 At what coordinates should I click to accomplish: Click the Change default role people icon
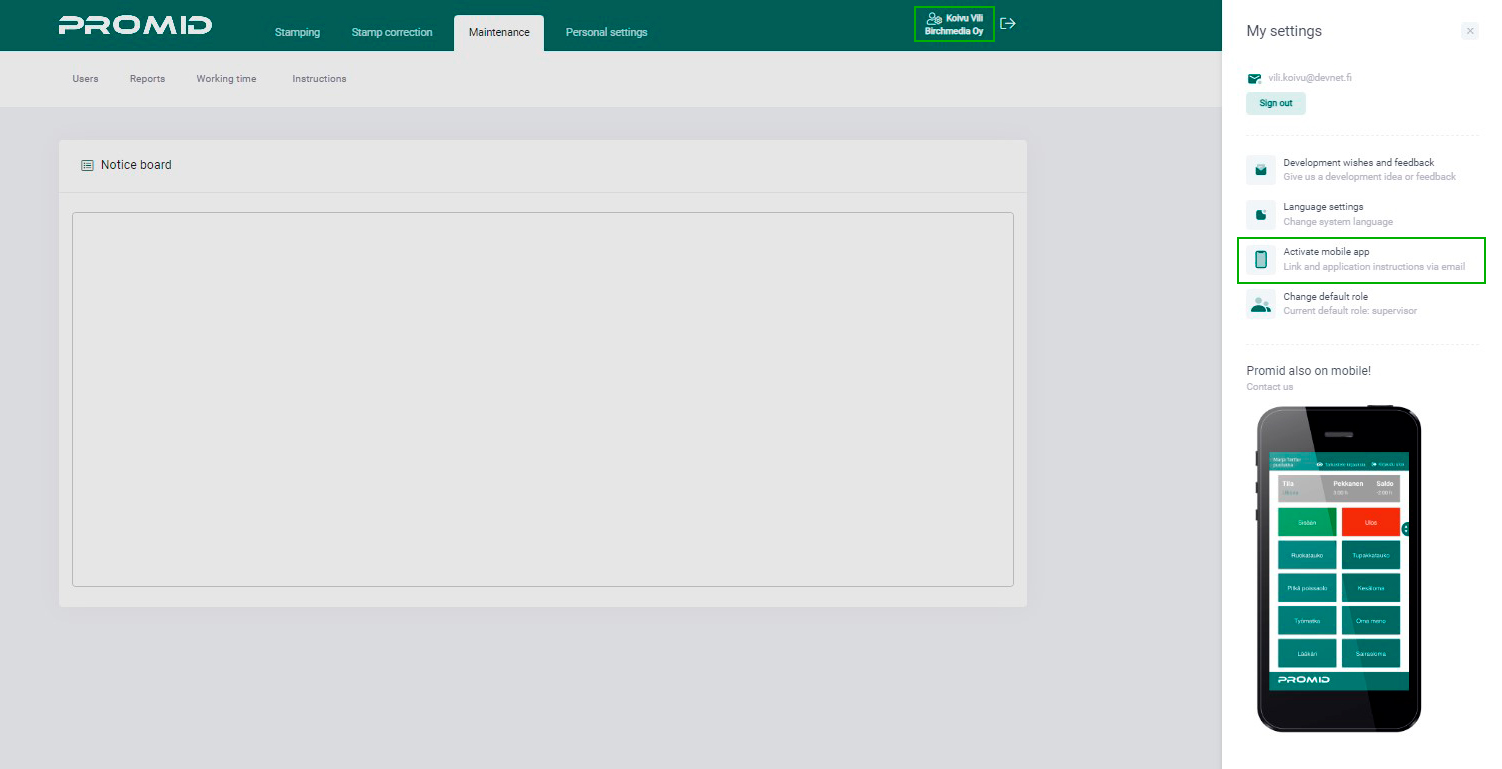[1259, 304]
